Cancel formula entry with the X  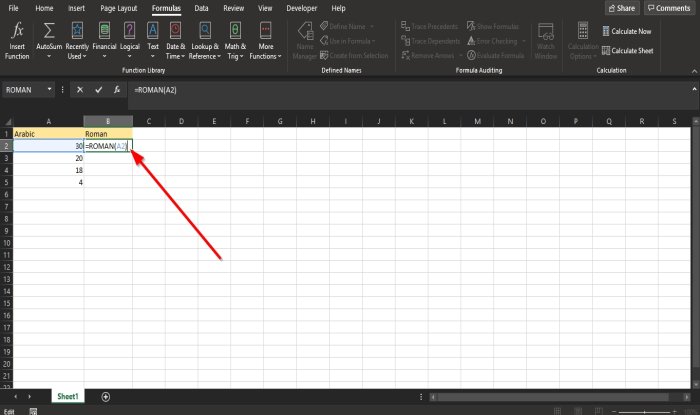click(80, 90)
